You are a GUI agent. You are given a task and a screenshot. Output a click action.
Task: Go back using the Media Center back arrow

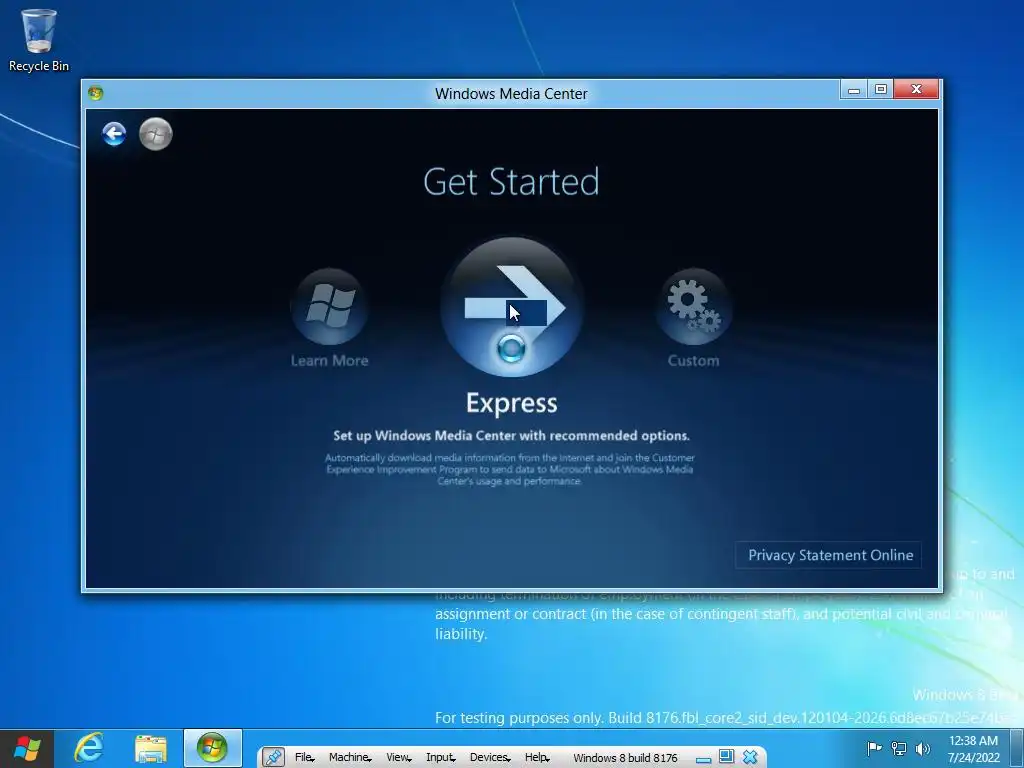click(114, 134)
